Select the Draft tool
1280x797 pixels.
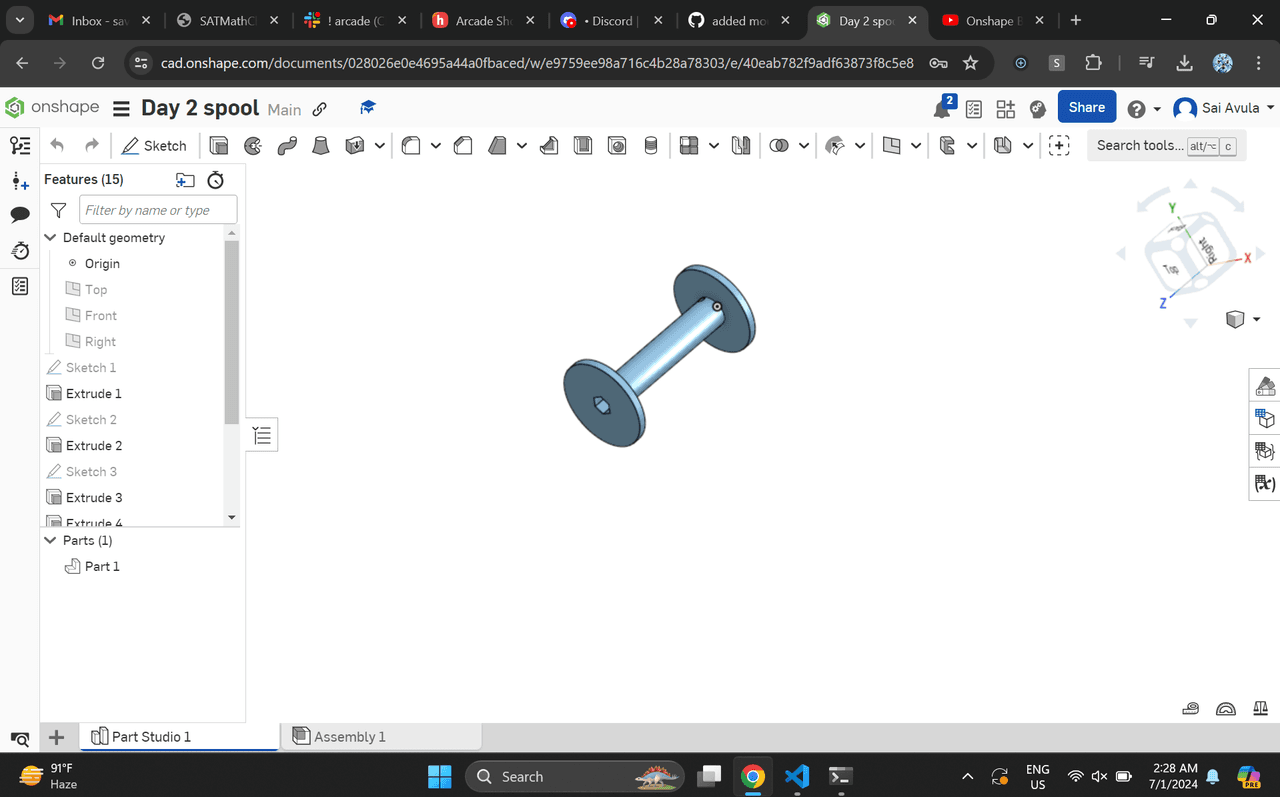point(497,146)
